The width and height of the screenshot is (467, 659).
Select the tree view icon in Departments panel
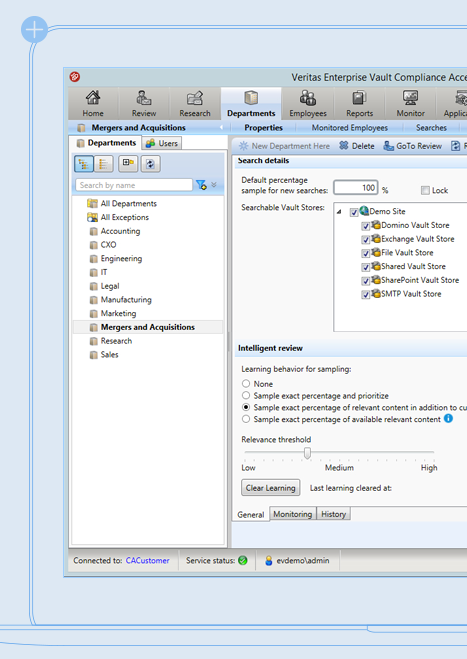pyautogui.click(x=84, y=163)
